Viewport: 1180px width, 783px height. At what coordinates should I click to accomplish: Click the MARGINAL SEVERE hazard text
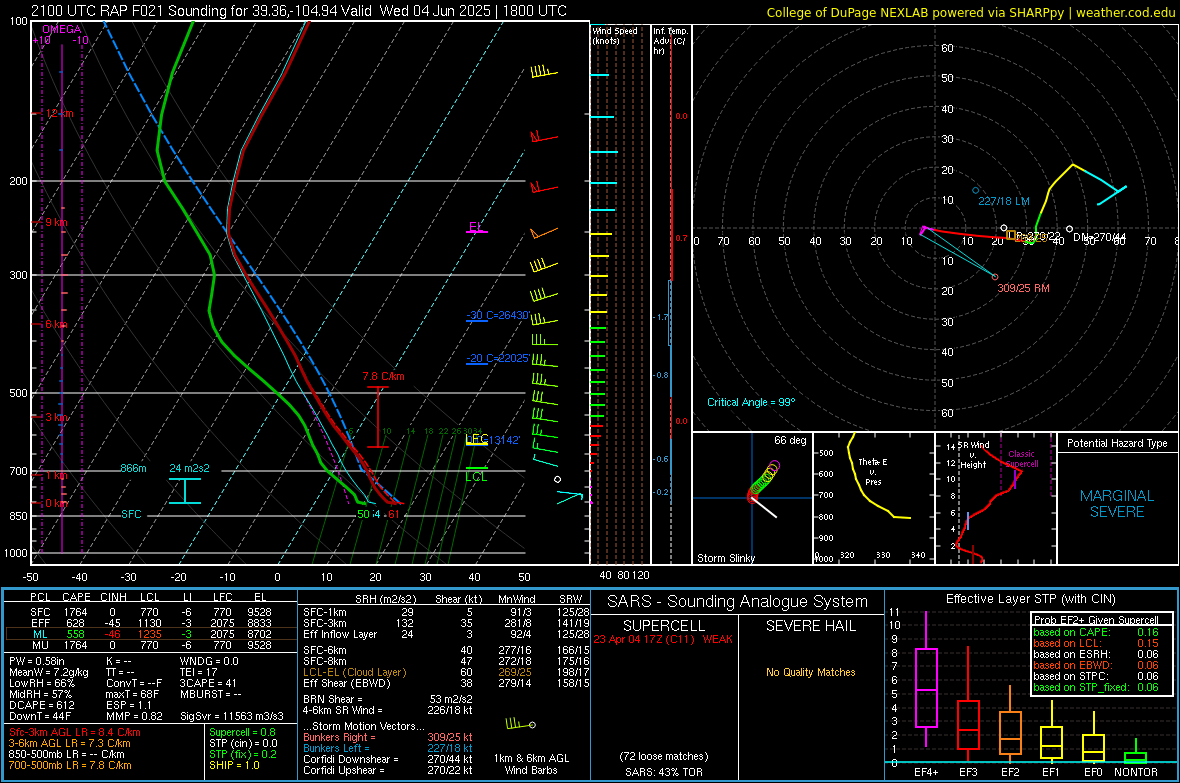(x=1117, y=504)
